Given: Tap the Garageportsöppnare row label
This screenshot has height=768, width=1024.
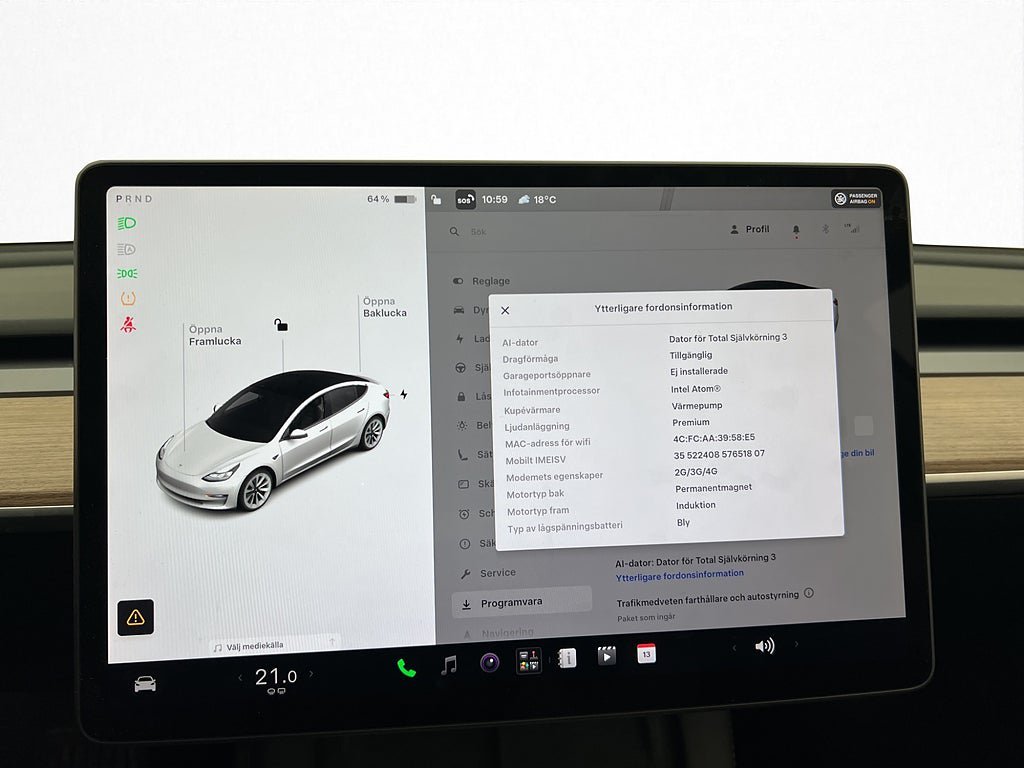Looking at the screenshot, I should pyautogui.click(x=547, y=375).
